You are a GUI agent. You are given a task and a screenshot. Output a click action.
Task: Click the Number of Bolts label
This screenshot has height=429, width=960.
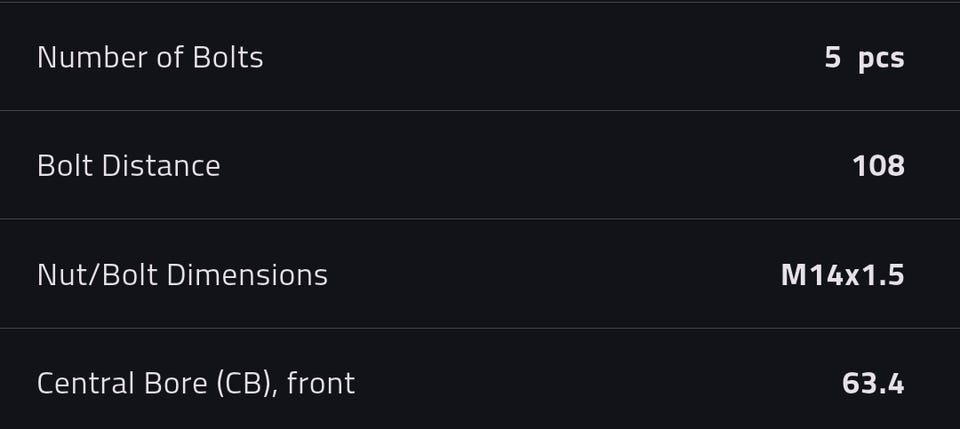point(150,57)
